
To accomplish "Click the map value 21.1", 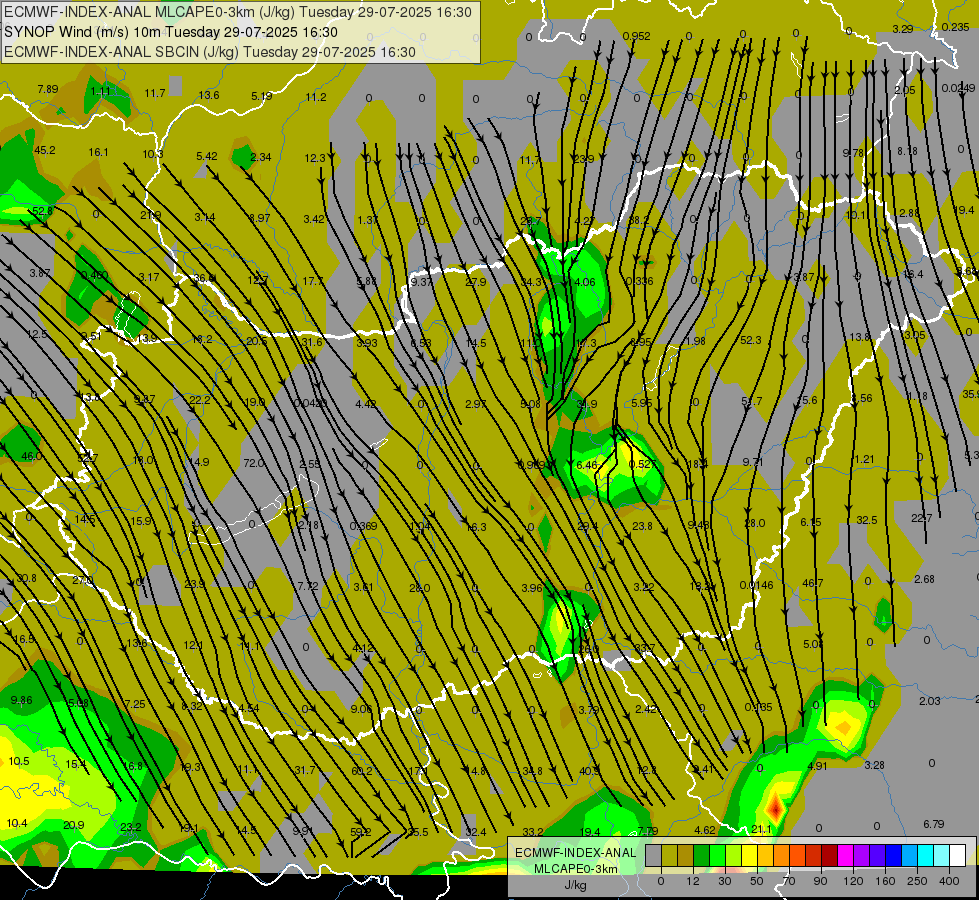I will pyautogui.click(x=761, y=829).
